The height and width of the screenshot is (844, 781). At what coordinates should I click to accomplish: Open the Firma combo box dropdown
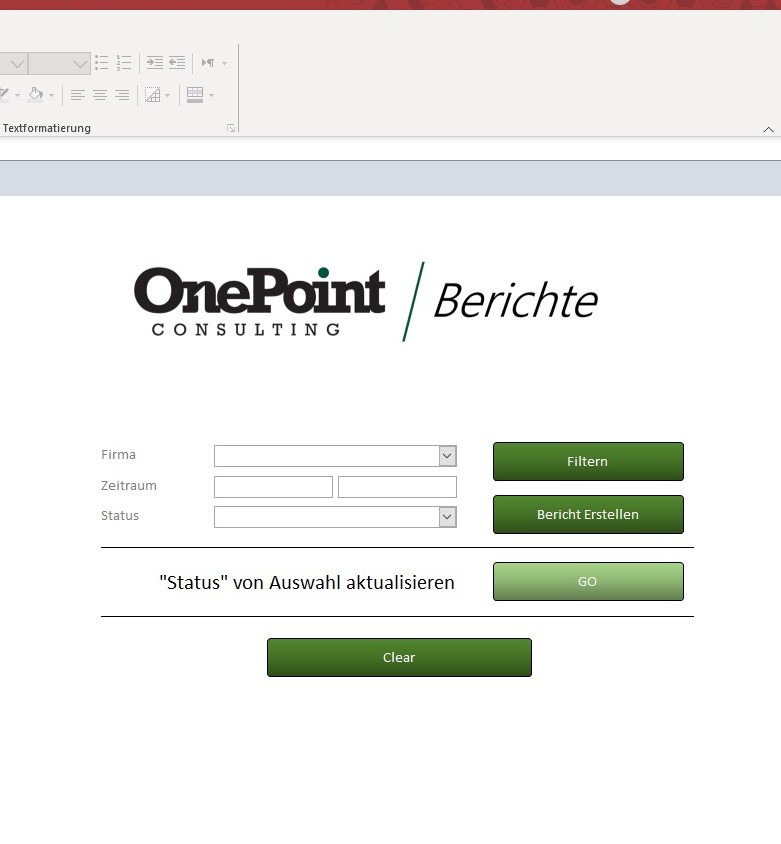click(447, 456)
